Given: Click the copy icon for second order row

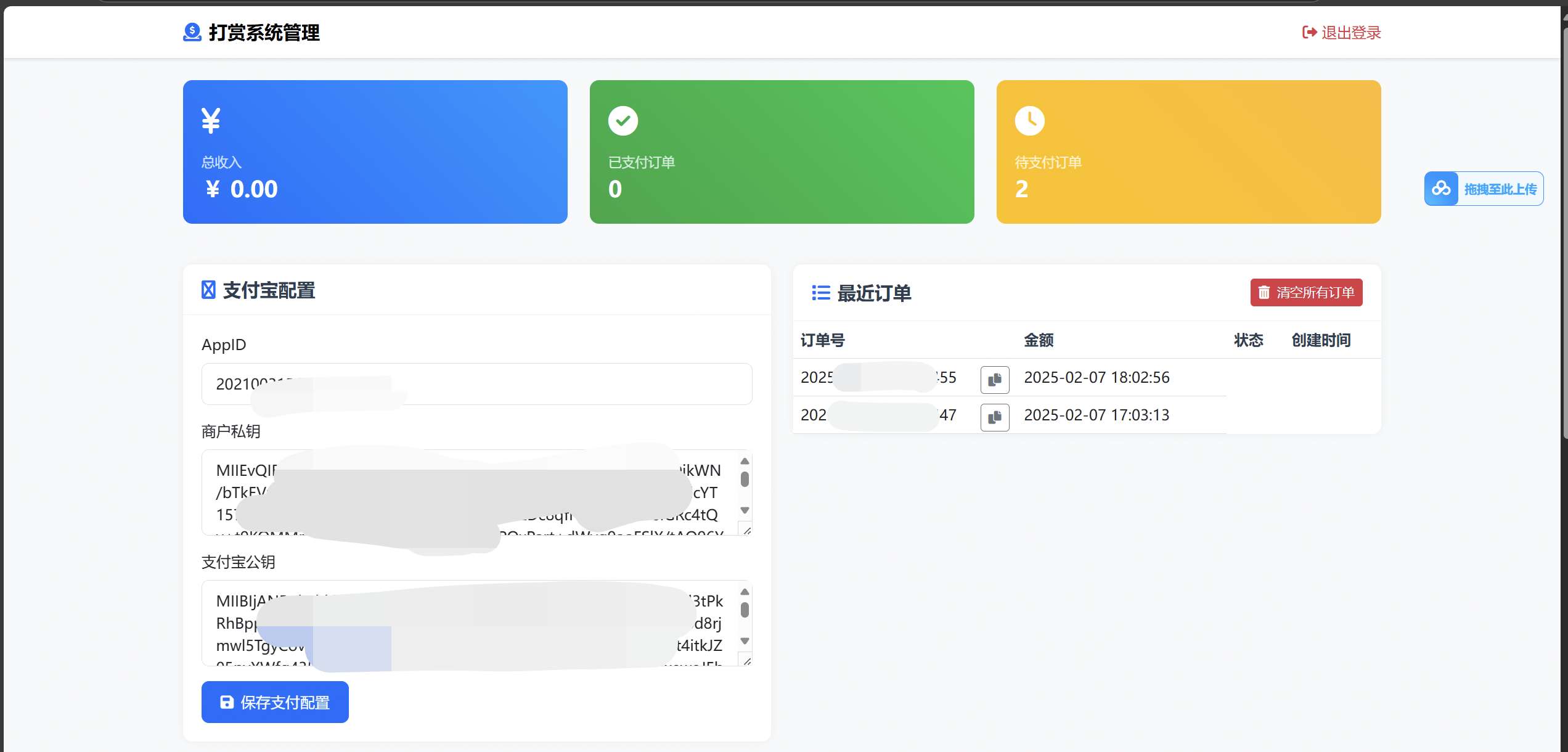Looking at the screenshot, I should click(996, 415).
